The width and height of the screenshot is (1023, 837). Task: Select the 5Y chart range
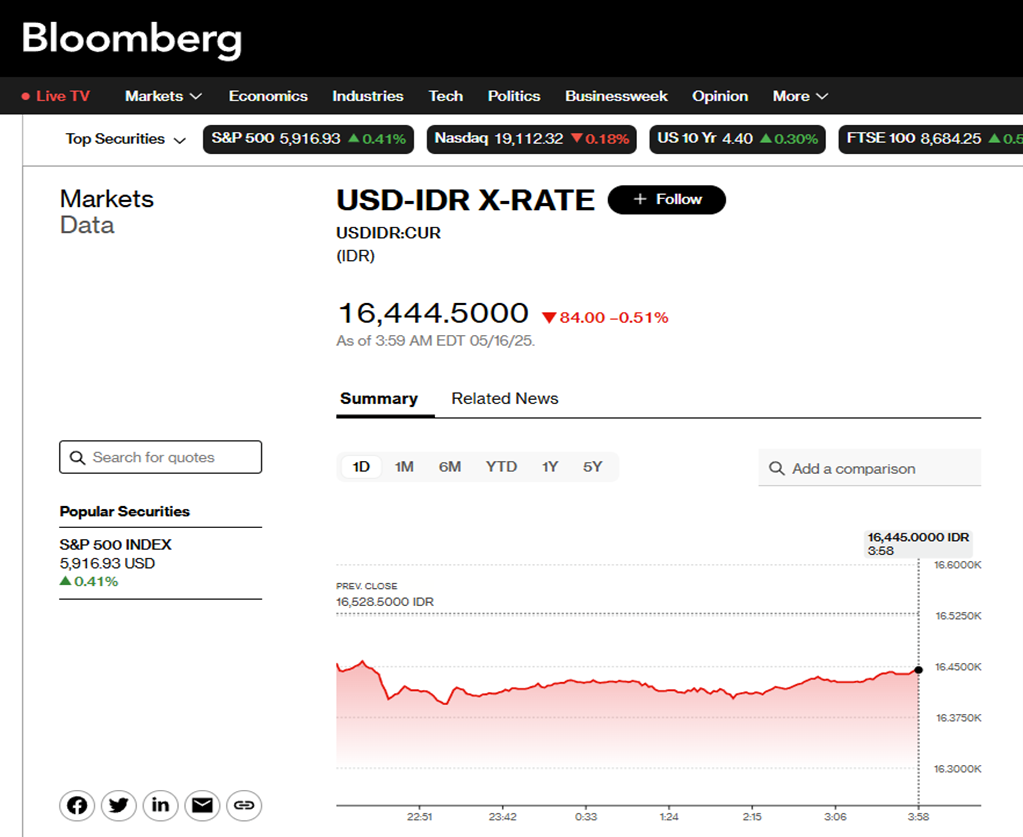point(593,467)
